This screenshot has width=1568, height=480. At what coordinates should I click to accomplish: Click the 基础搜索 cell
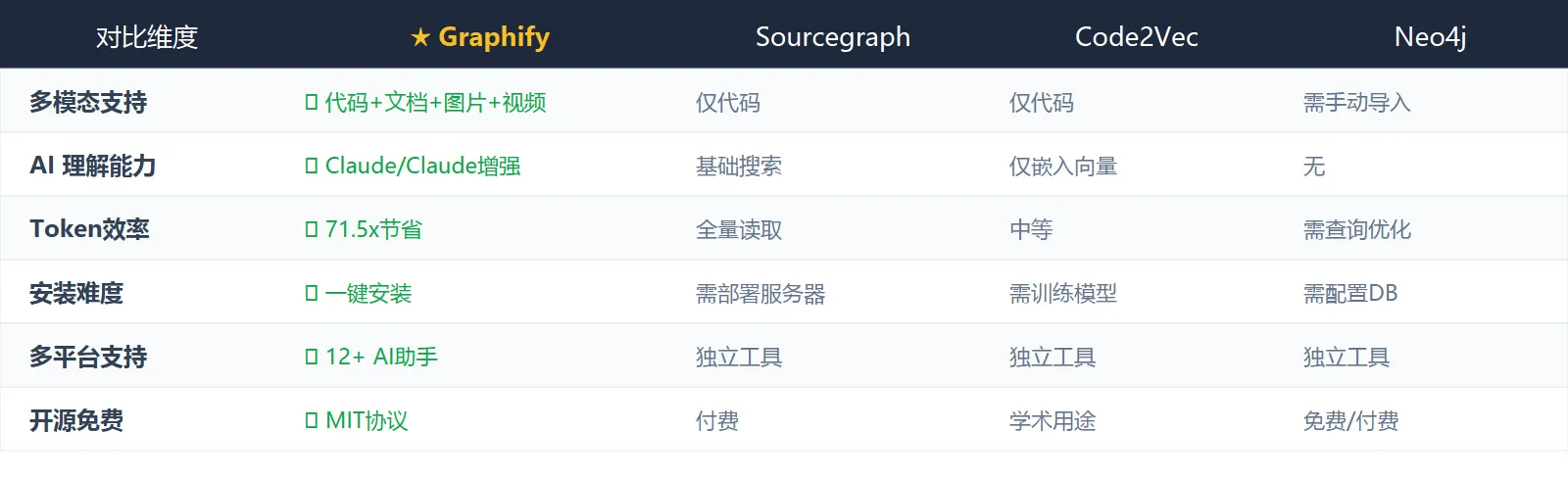(x=739, y=166)
